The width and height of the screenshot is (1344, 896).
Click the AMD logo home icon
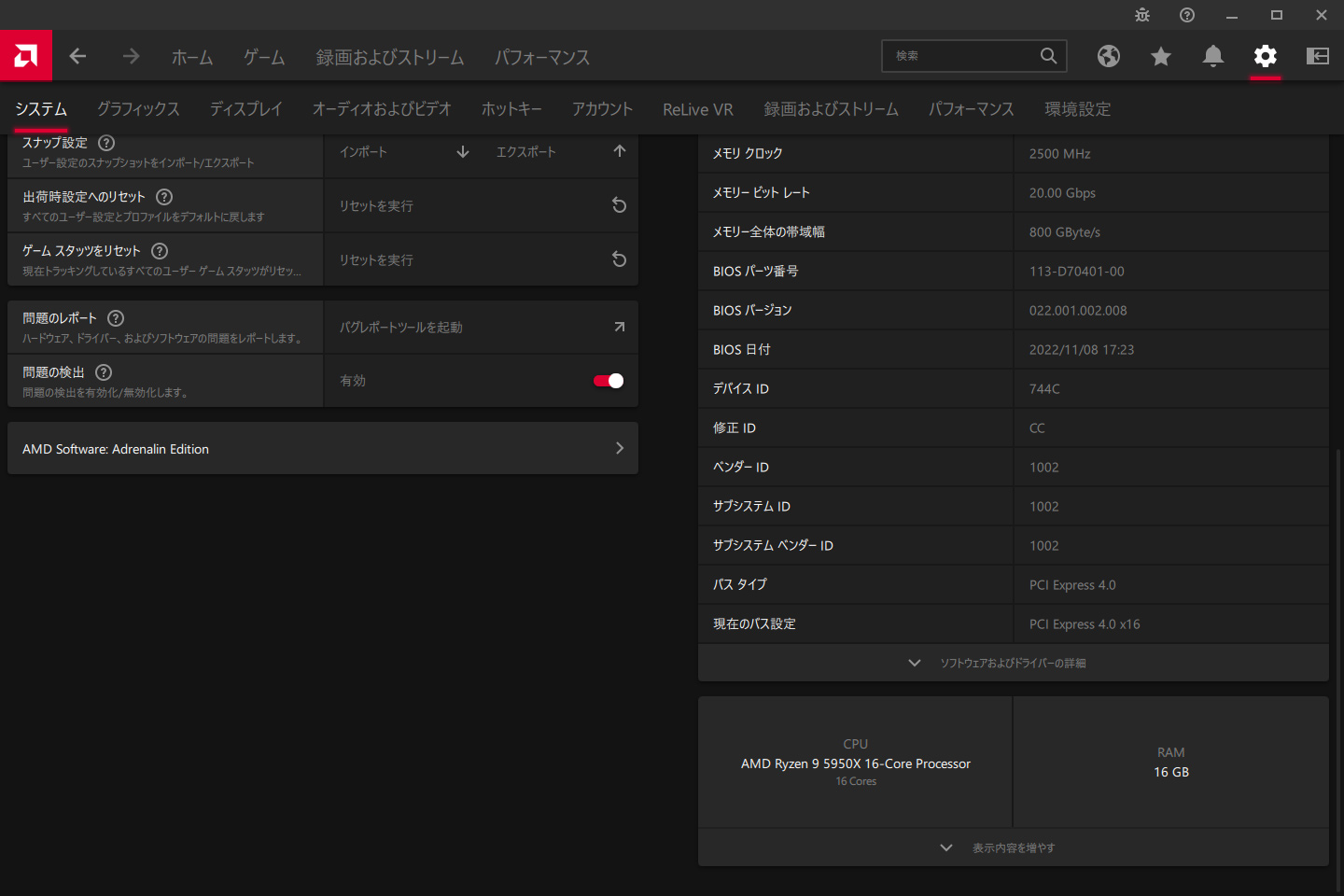pyautogui.click(x=26, y=56)
